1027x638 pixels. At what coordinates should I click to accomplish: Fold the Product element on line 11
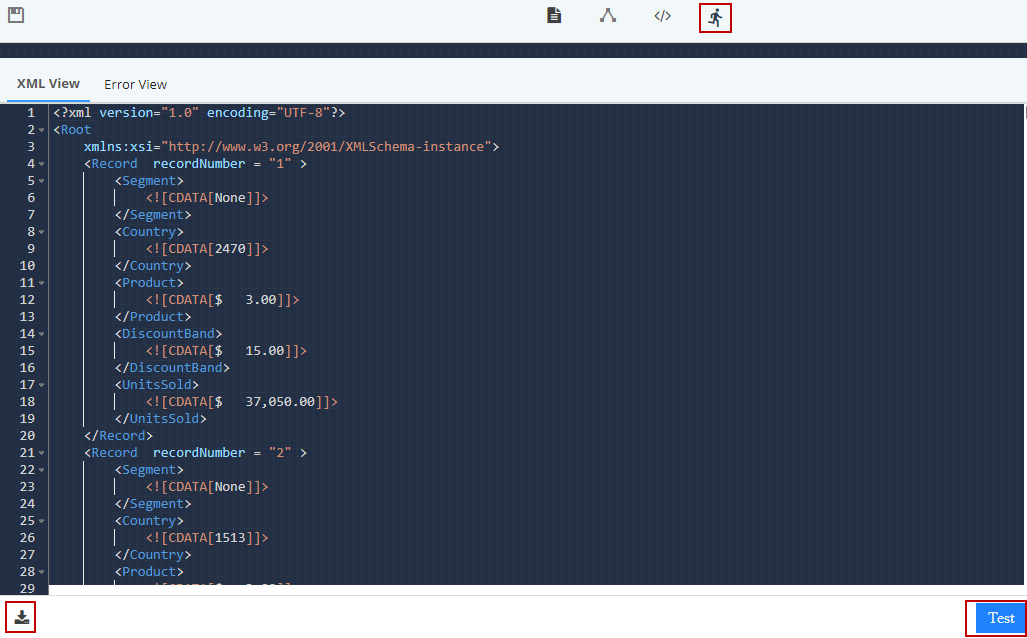(41, 283)
